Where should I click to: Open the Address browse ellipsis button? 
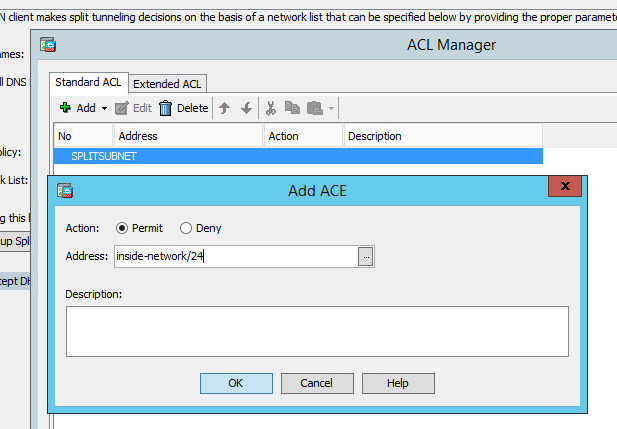[367, 257]
